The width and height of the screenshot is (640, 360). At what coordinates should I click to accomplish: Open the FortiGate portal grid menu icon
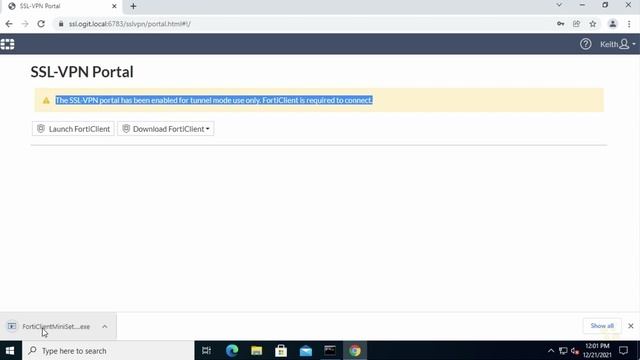pyautogui.click(x=7, y=44)
